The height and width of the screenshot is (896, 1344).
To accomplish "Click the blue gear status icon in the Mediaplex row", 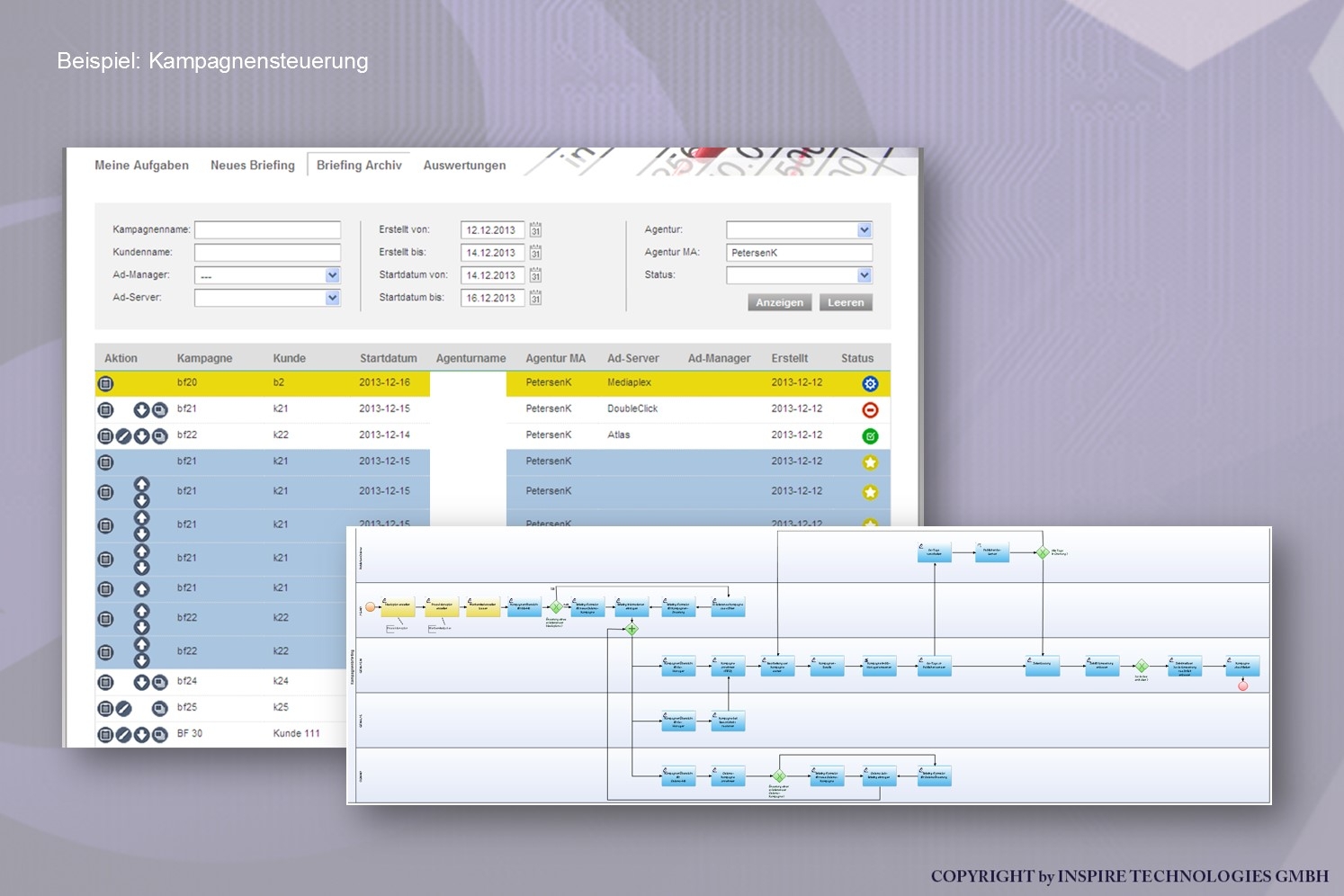I will coord(870,384).
